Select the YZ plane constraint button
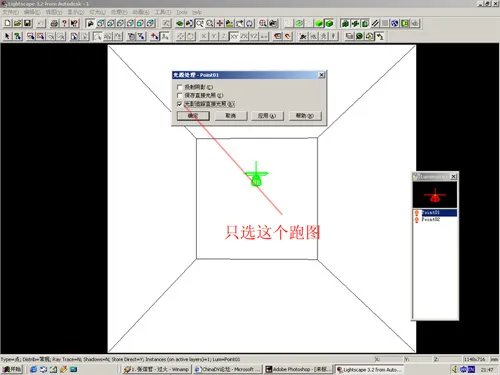Image resolution: width=500 pixels, height=375 pixels. pyautogui.click(x=254, y=36)
